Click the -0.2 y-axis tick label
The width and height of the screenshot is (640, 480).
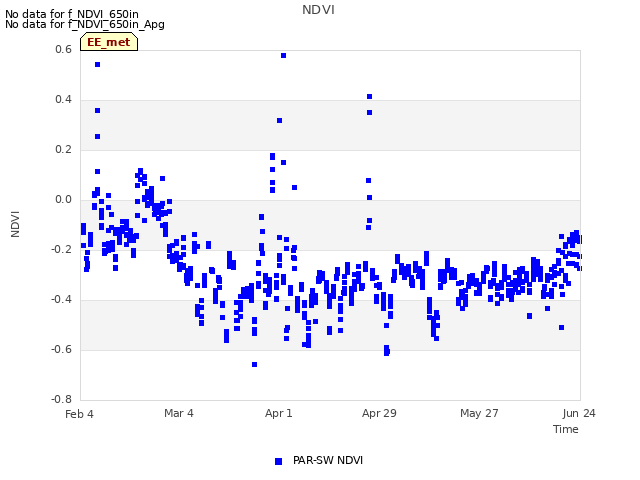[61, 249]
